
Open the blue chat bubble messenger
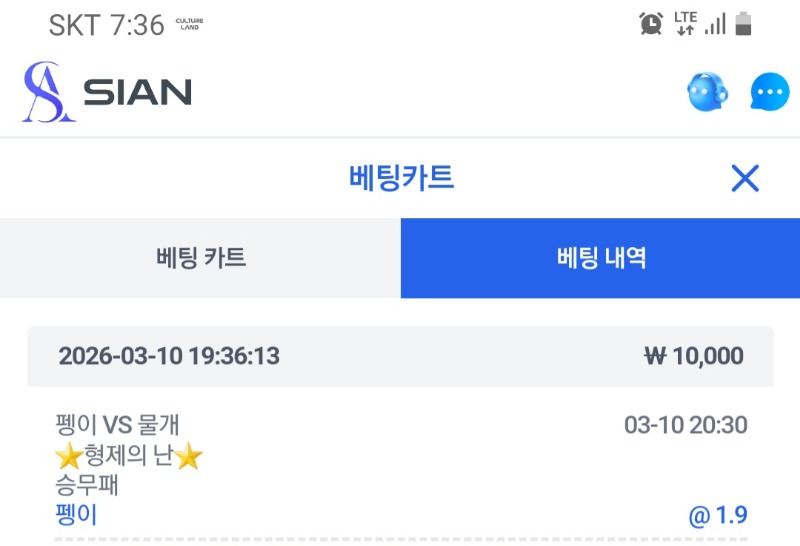point(768,94)
